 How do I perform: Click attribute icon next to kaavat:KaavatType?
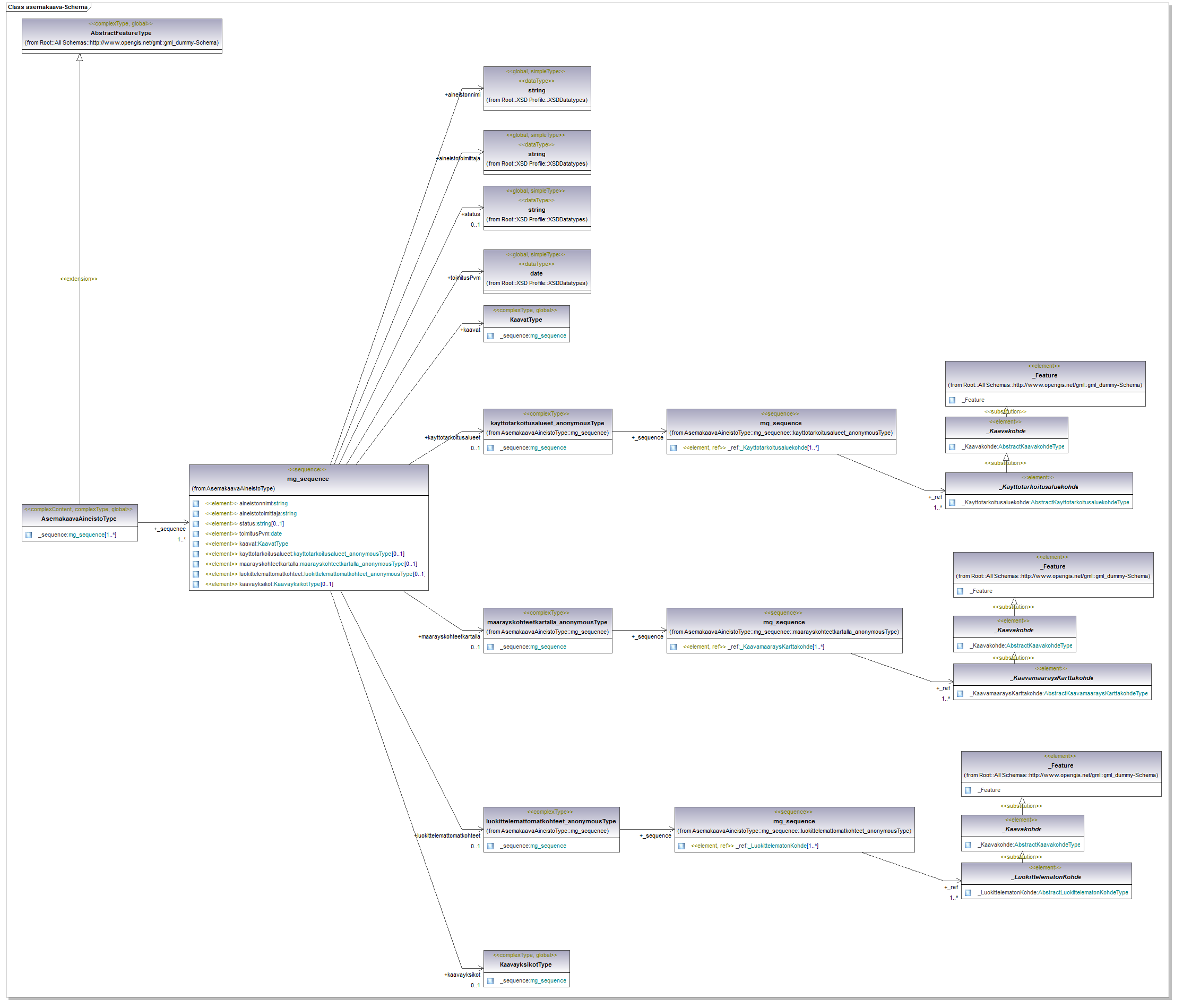[x=196, y=544]
